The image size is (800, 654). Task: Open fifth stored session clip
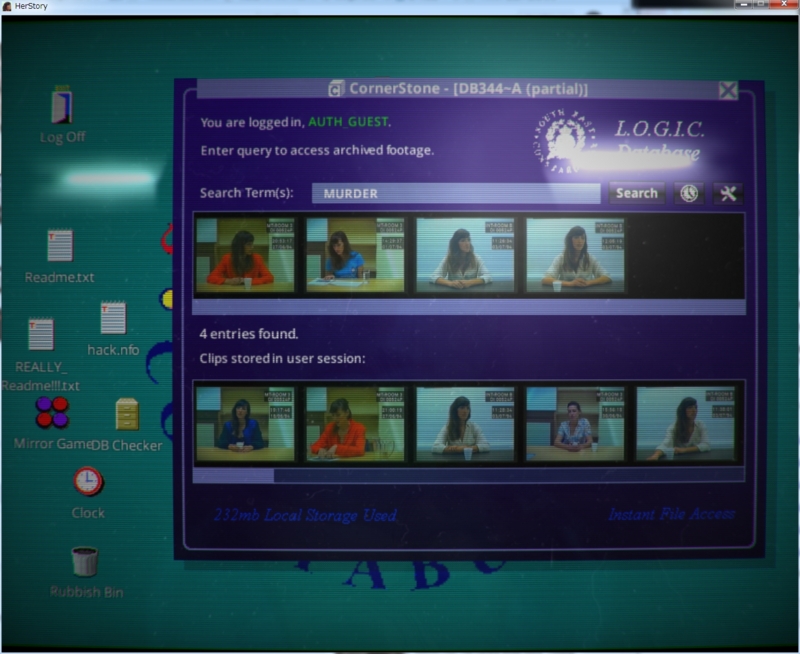click(x=686, y=424)
